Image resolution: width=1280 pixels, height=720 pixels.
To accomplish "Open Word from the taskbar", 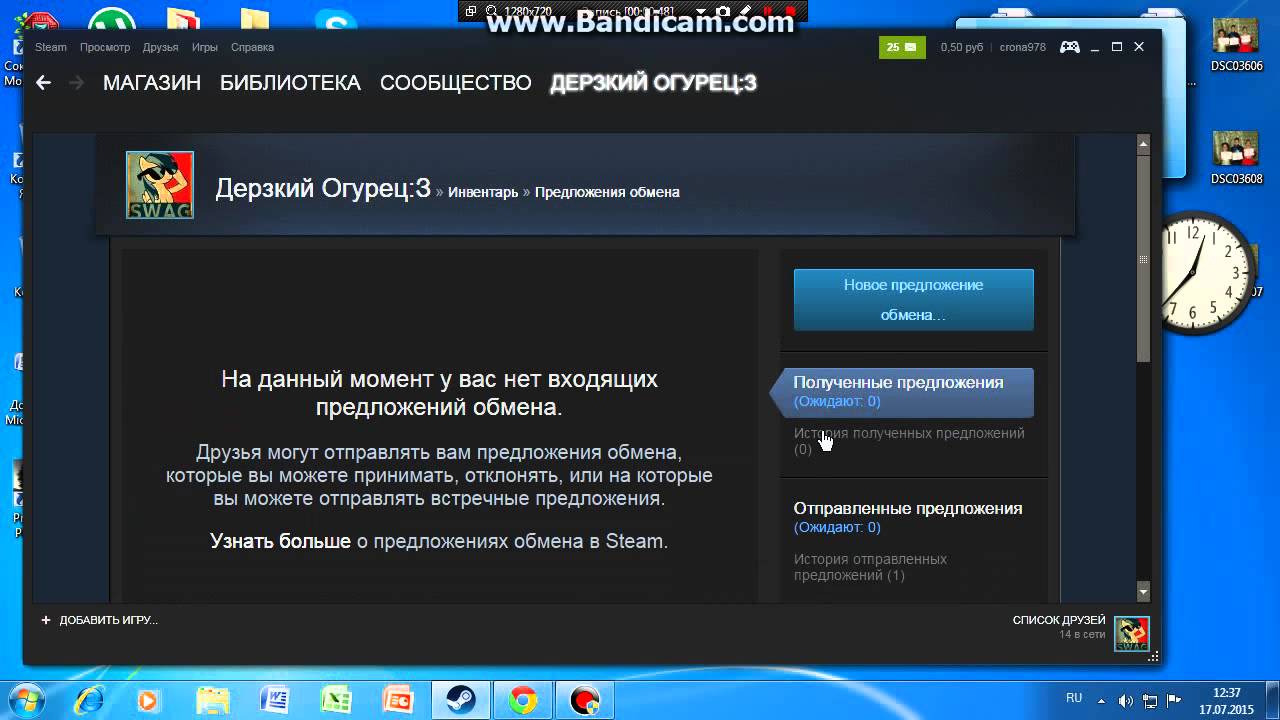I will tap(274, 699).
